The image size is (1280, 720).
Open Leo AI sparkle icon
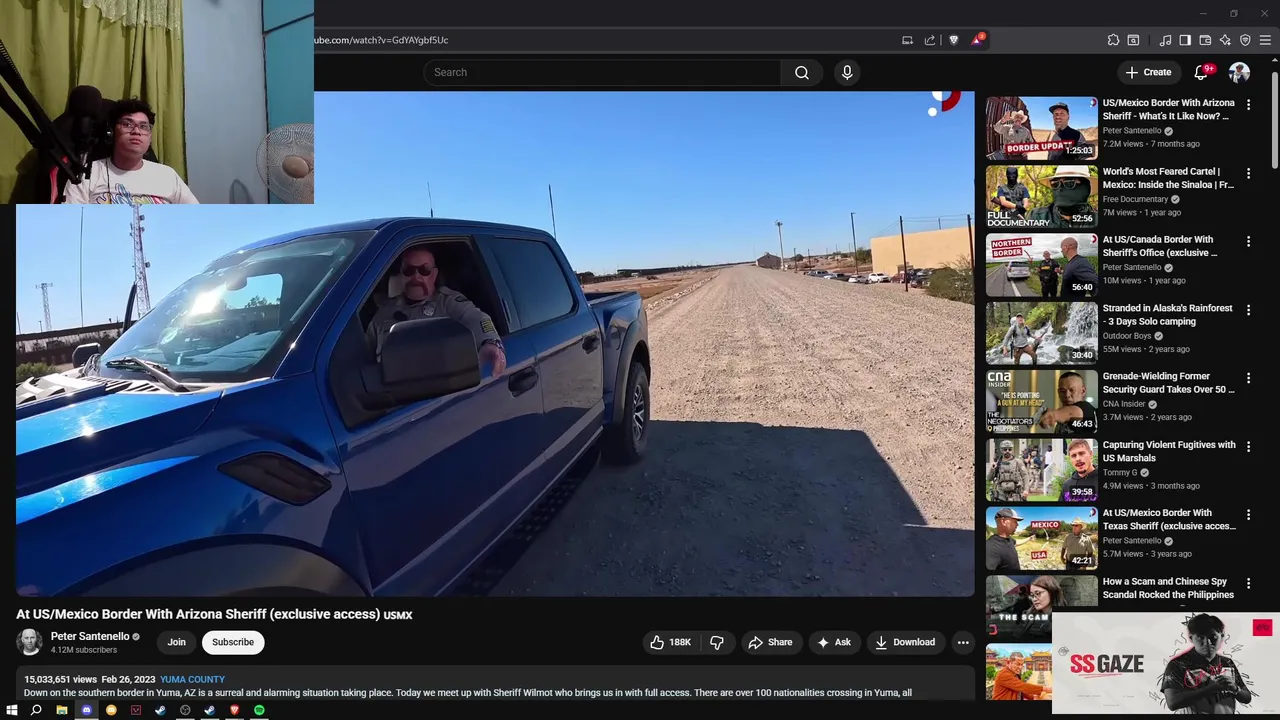click(1225, 40)
